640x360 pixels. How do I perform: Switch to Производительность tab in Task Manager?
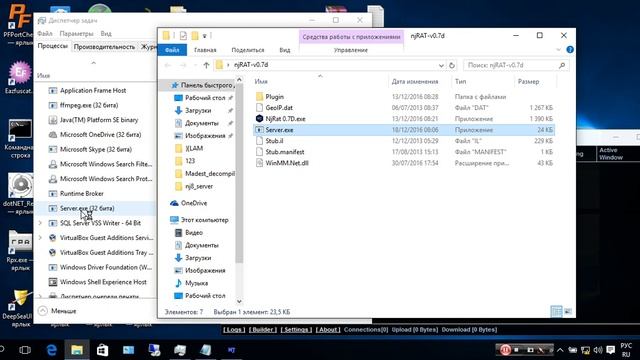pos(104,47)
